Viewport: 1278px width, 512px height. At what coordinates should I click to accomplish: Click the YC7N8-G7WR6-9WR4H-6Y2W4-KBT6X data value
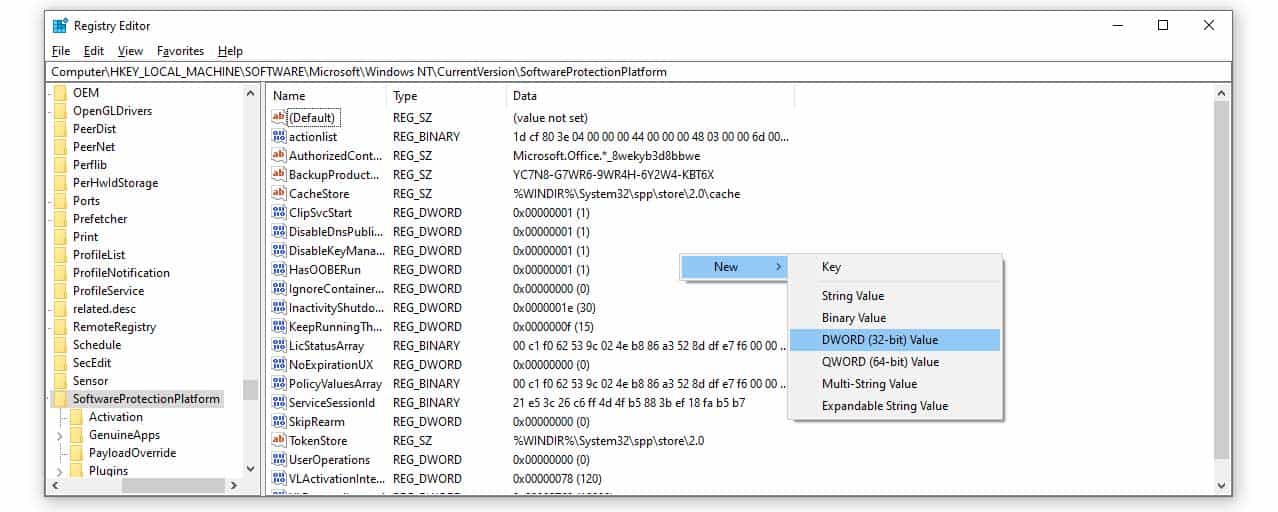(x=613, y=174)
